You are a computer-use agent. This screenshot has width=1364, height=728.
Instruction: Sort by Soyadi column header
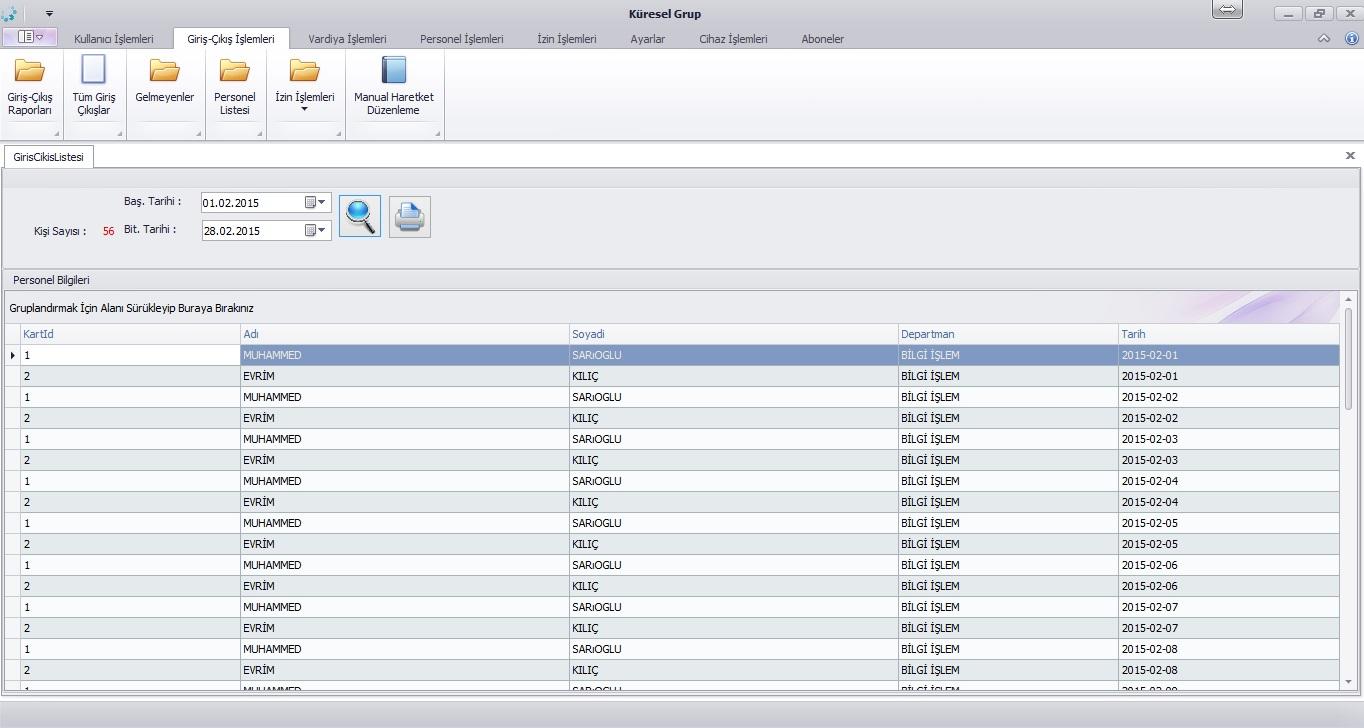coord(734,334)
